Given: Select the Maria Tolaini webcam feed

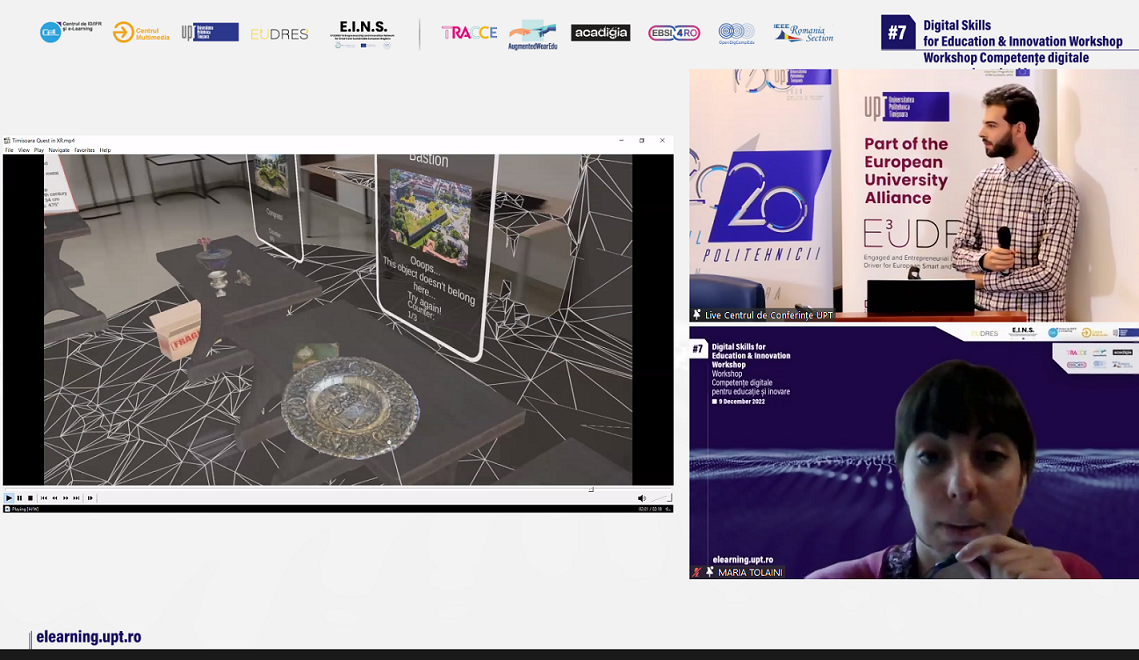Looking at the screenshot, I should (x=913, y=453).
